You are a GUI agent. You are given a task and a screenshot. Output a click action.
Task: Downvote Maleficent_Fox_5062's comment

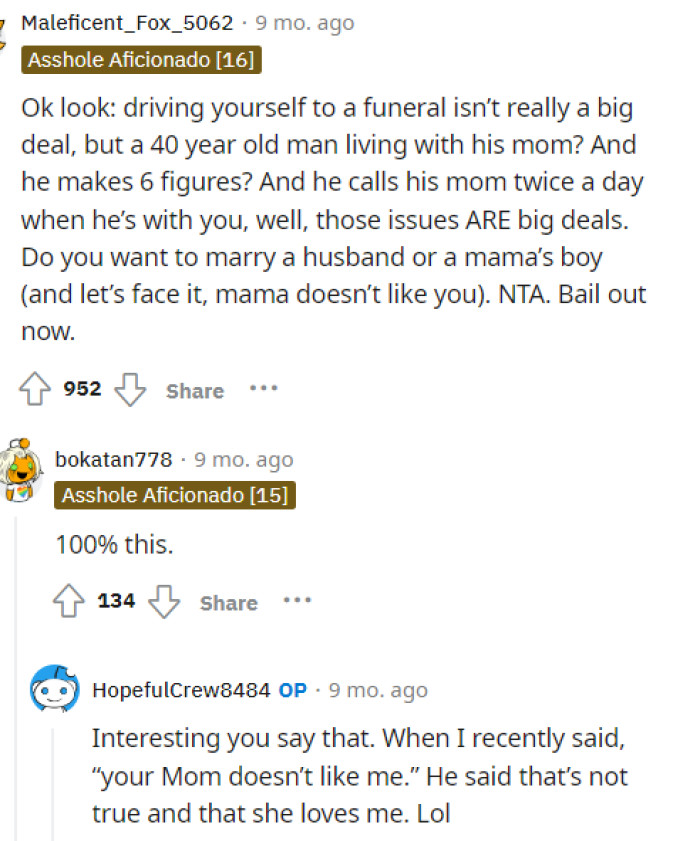pos(131,391)
